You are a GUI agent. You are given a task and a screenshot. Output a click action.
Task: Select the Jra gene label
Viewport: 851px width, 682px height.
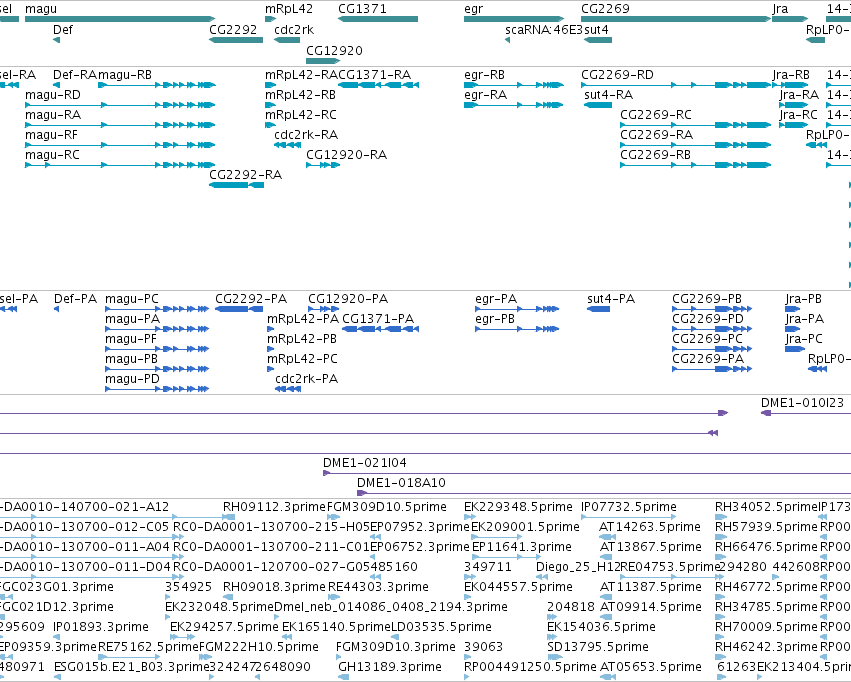780,9
